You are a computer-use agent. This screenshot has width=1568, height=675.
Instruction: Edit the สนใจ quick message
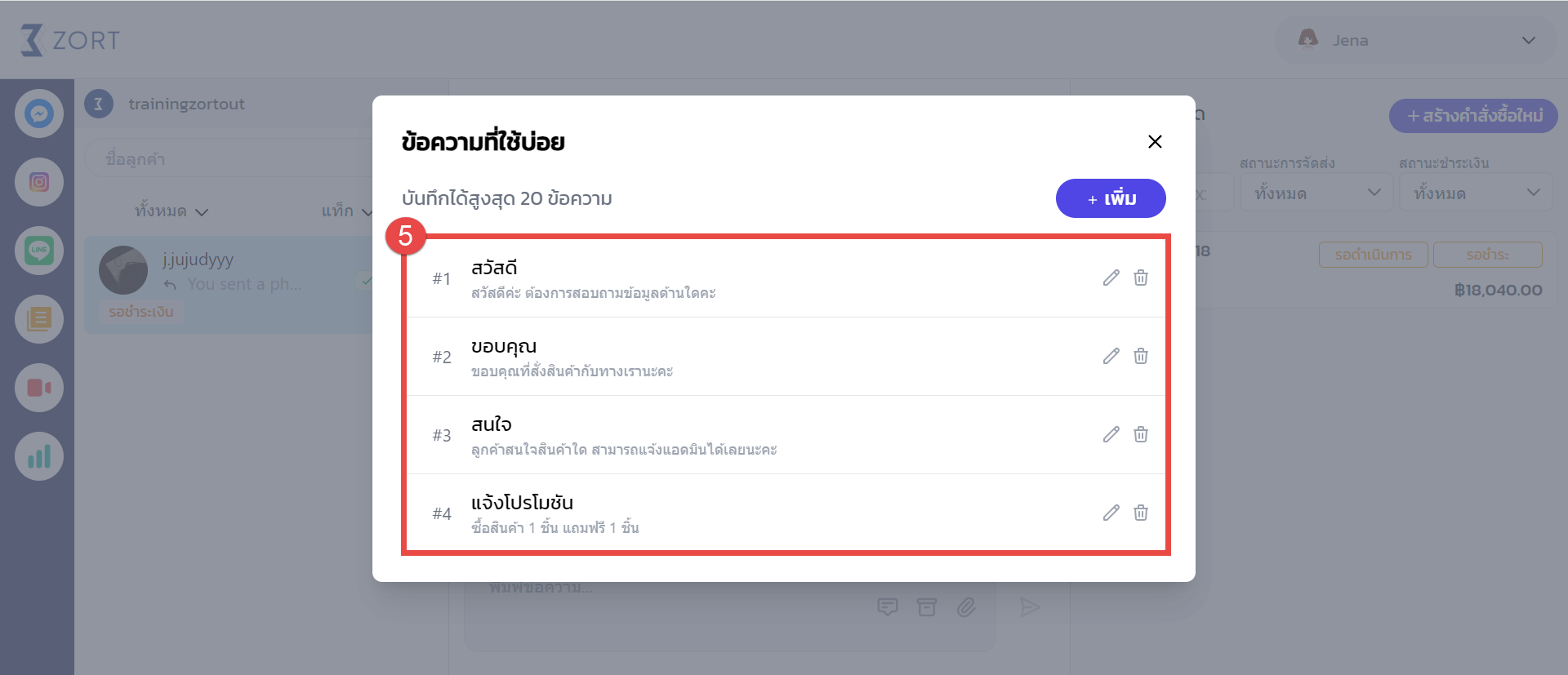[1111, 434]
